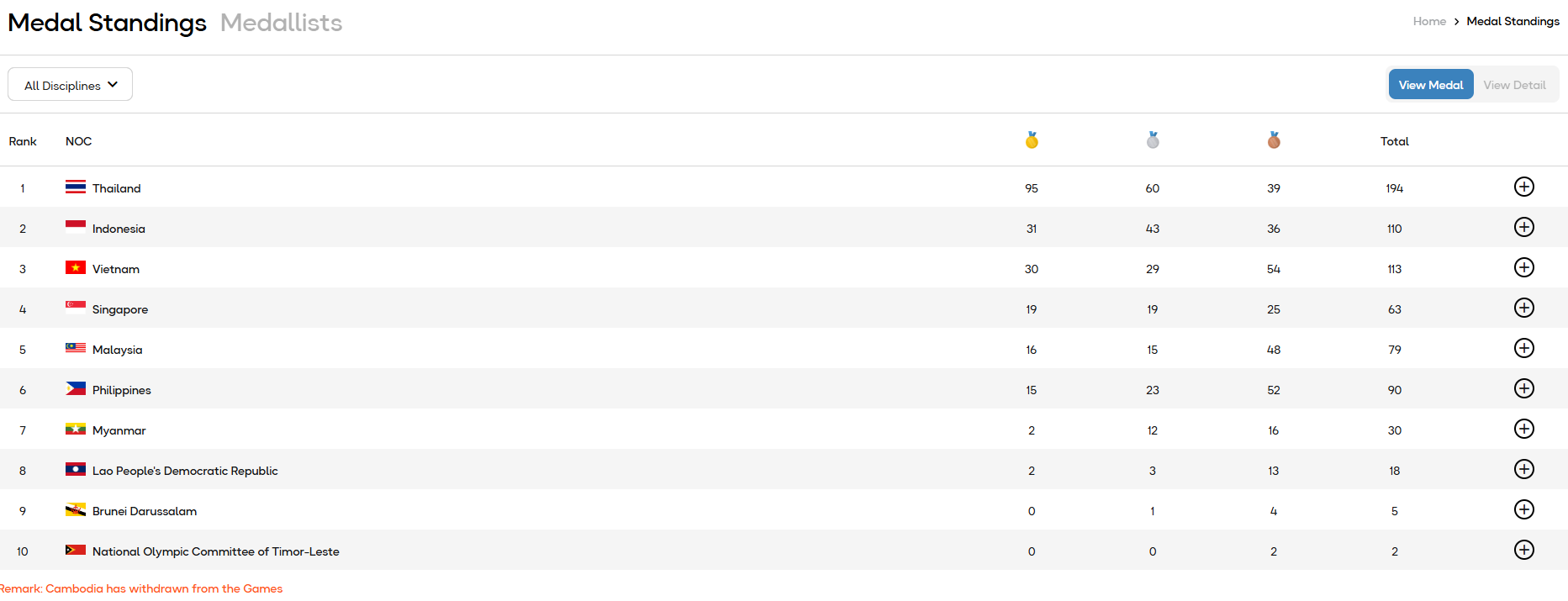
Task: Expand Thailand's medal details row
Action: tap(1523, 187)
